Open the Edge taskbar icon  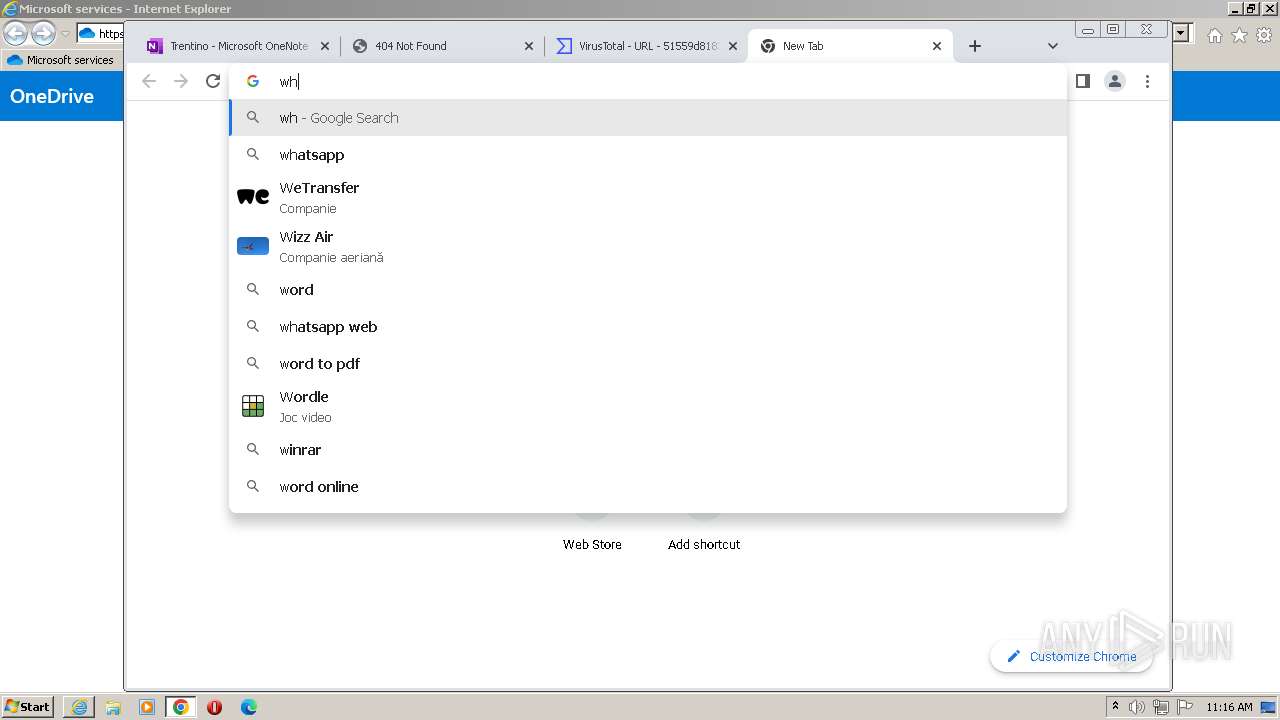click(249, 707)
